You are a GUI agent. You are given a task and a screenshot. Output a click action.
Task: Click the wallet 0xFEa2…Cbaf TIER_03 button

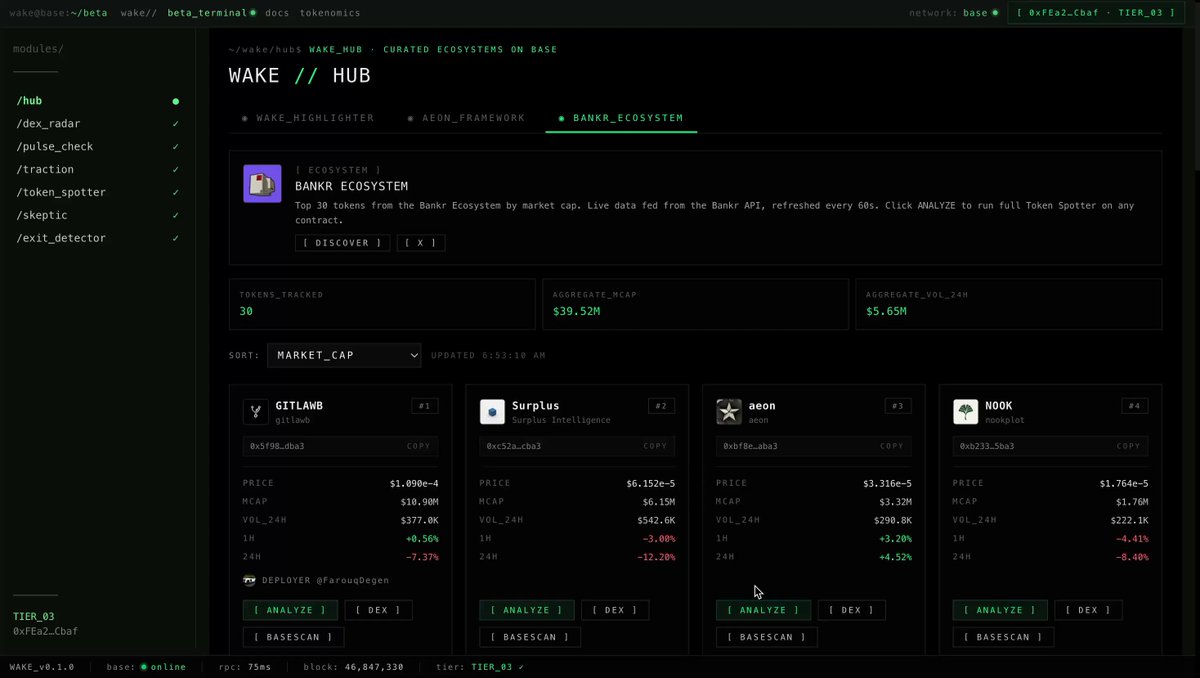[x=1098, y=13]
